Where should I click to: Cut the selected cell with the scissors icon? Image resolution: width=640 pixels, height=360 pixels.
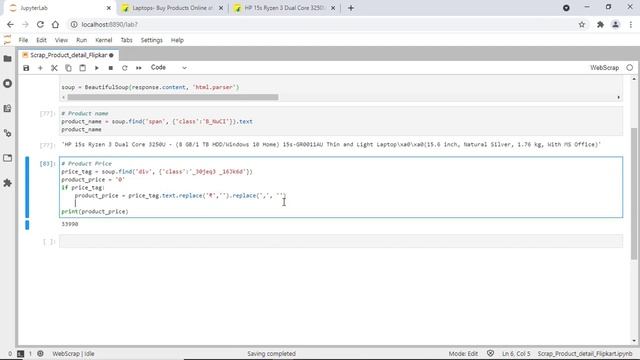click(x=54, y=68)
